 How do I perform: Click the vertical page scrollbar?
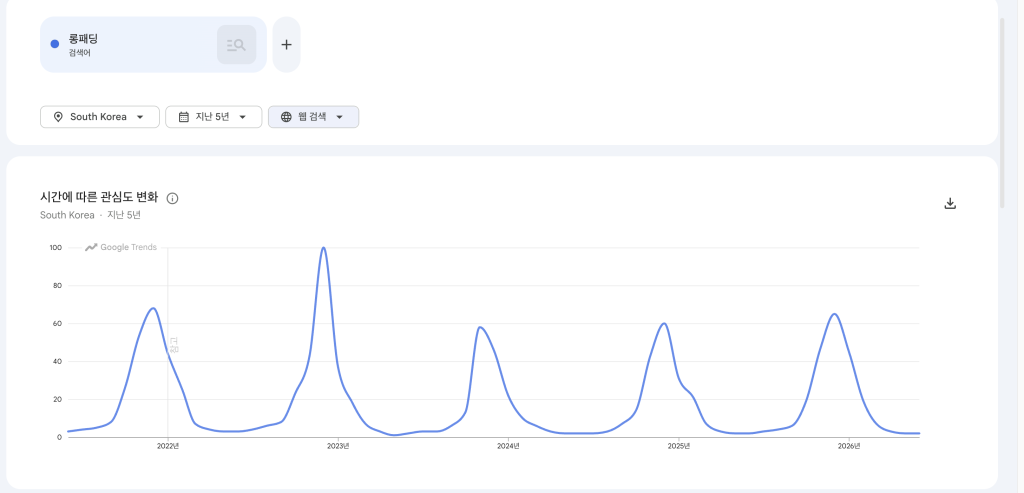click(1003, 112)
